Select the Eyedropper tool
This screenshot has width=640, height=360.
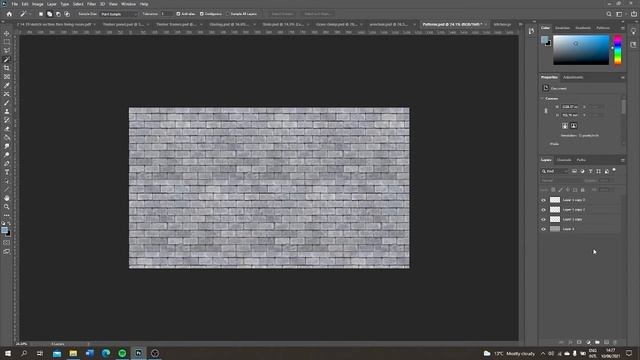coord(7,85)
